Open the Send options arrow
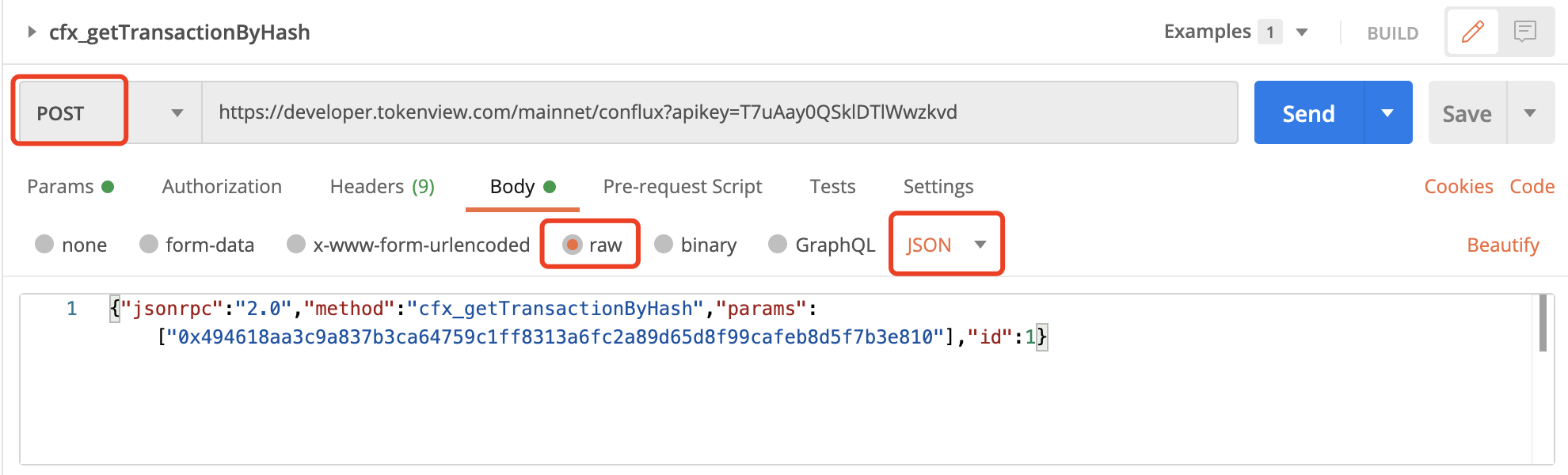The height and width of the screenshot is (475, 1568). point(1387,112)
